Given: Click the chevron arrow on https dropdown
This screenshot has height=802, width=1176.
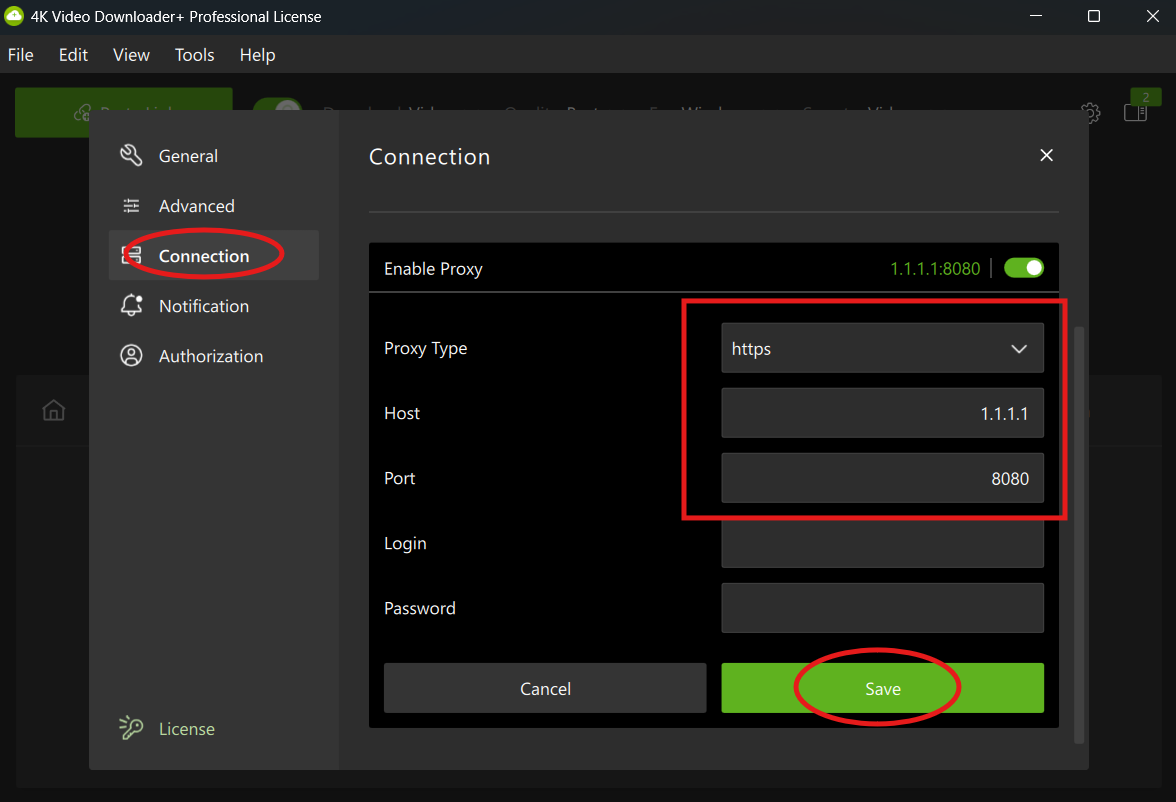Looking at the screenshot, I should click(x=1019, y=349).
